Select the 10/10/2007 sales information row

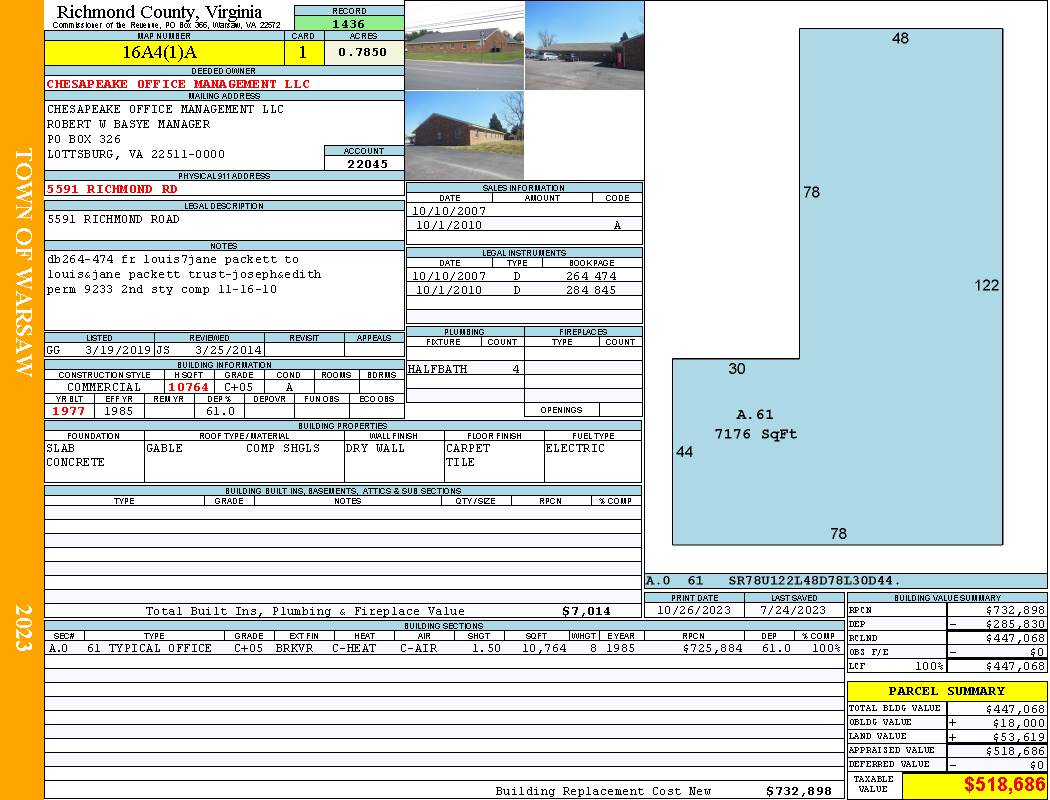(524, 211)
